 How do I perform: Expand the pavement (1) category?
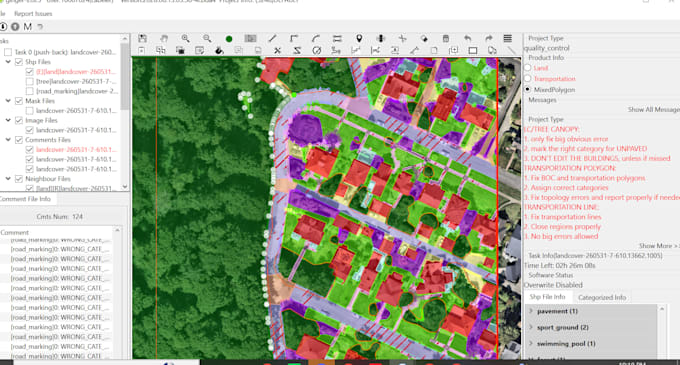pos(531,311)
